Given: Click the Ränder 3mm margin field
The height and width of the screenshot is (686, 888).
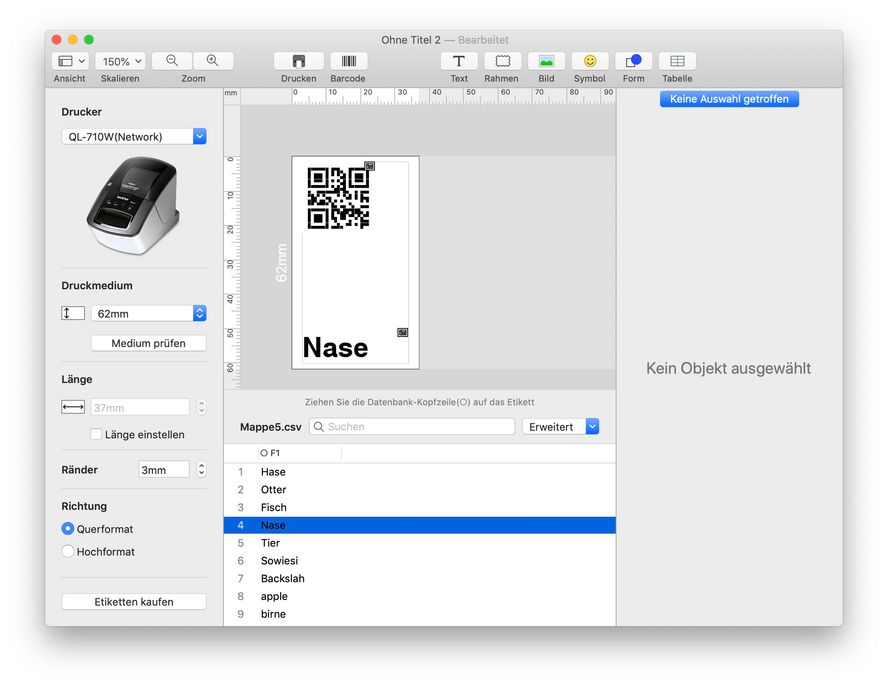Looking at the screenshot, I should pyautogui.click(x=164, y=470).
